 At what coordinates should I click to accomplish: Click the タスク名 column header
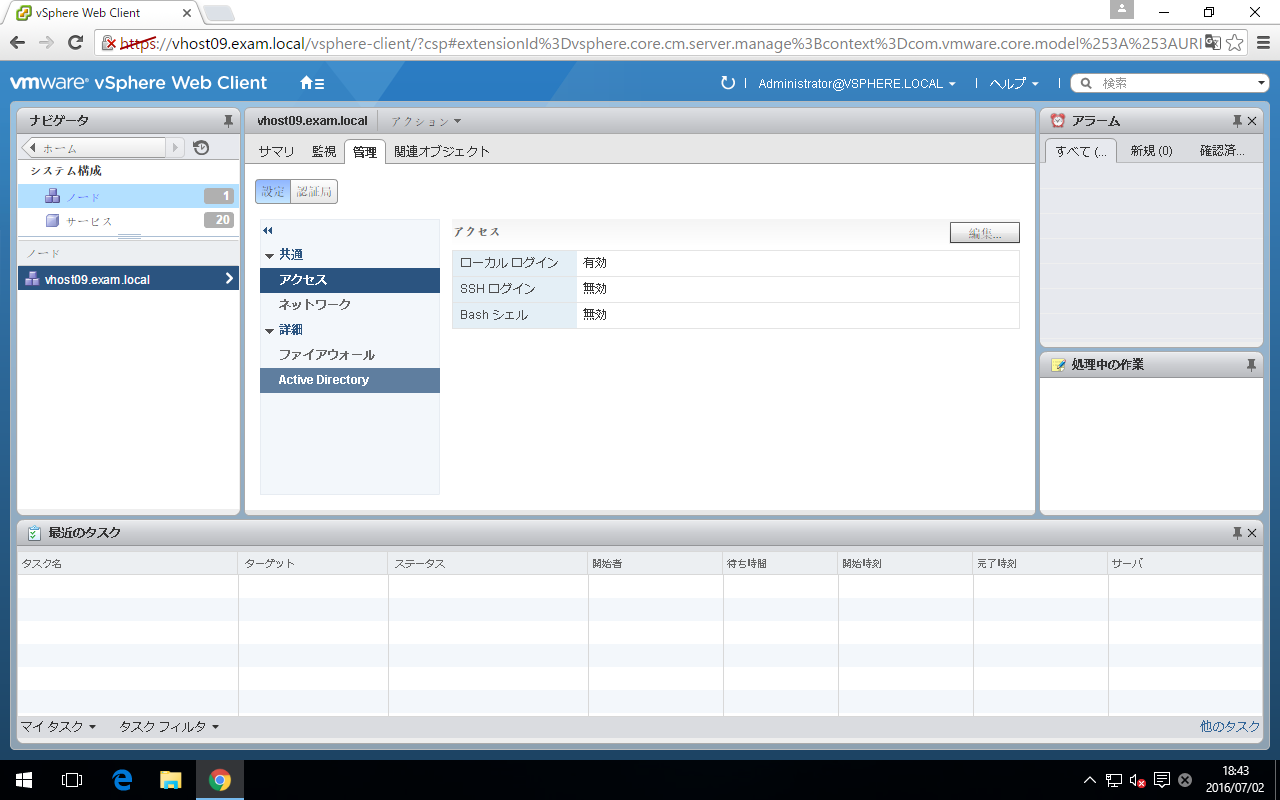pos(128,564)
